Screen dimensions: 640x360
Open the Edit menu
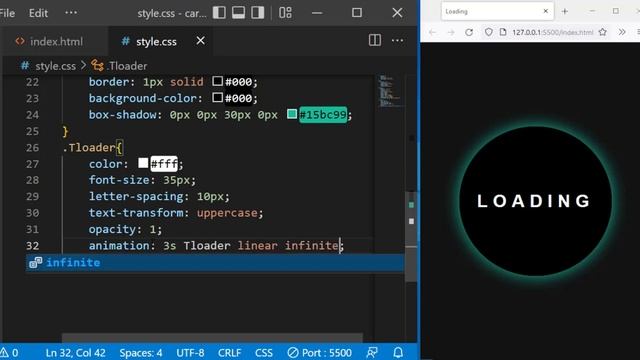tap(38, 13)
